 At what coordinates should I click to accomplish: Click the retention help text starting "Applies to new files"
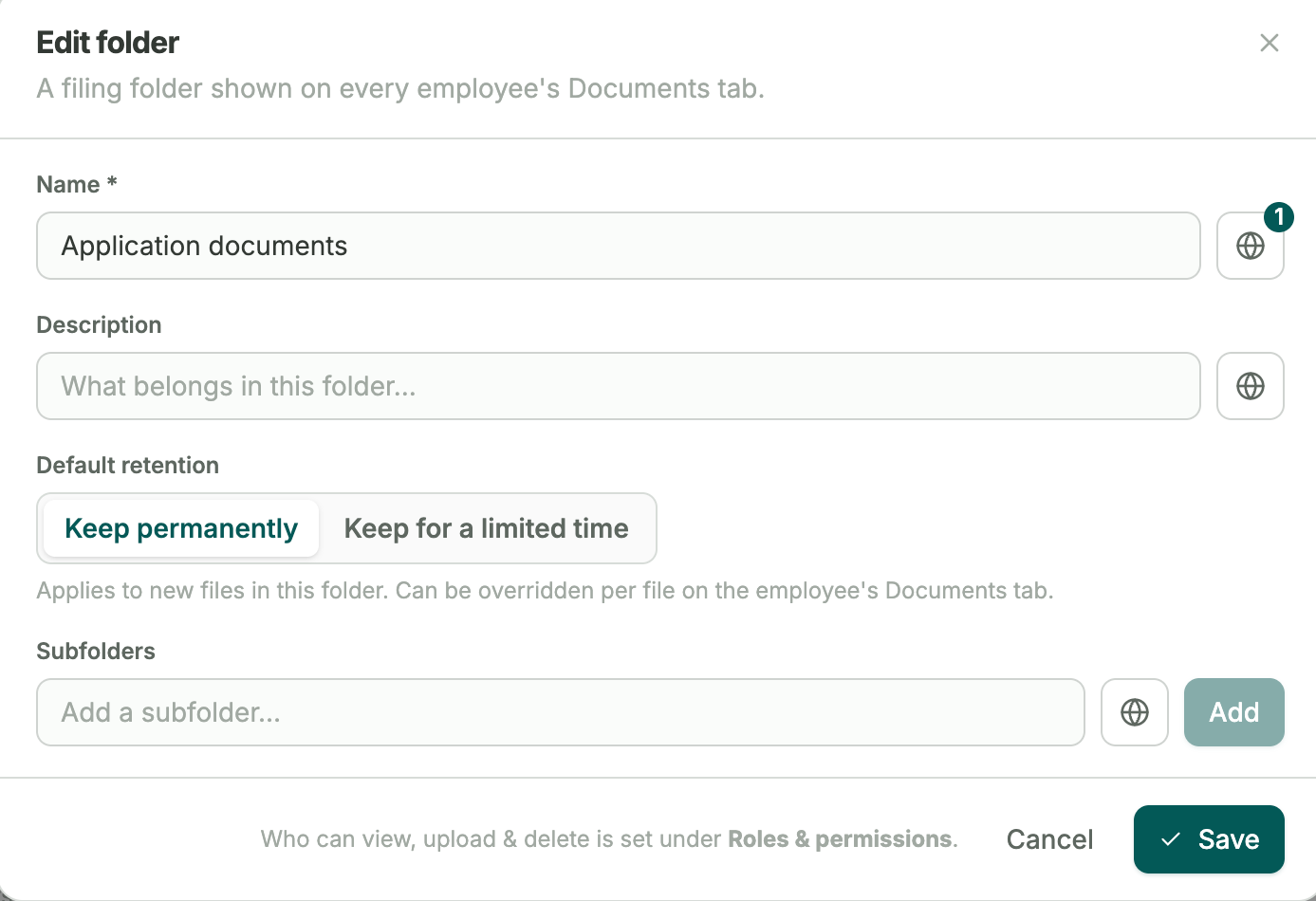[x=545, y=591]
